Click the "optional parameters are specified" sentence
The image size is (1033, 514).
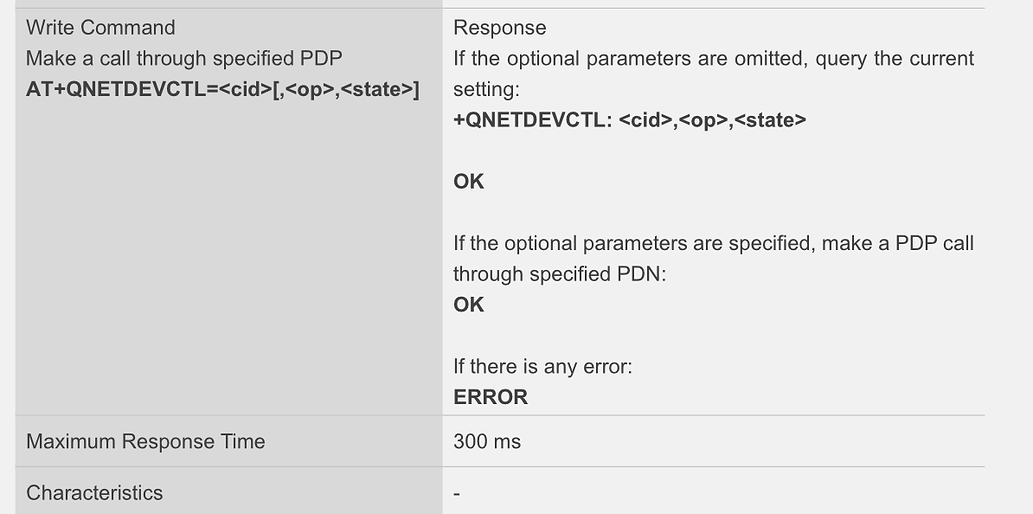pyautogui.click(x=713, y=243)
